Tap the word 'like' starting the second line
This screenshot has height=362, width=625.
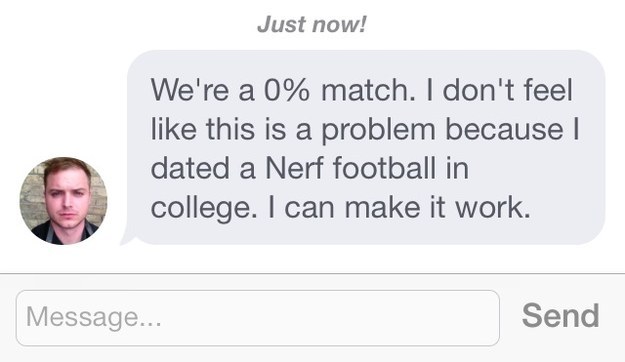tap(173, 129)
